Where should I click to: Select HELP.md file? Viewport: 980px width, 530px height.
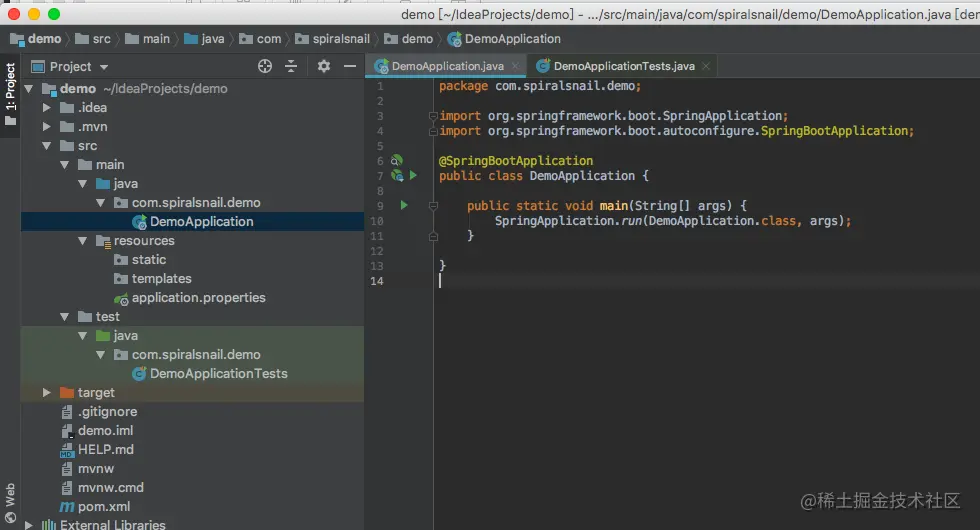coord(106,449)
